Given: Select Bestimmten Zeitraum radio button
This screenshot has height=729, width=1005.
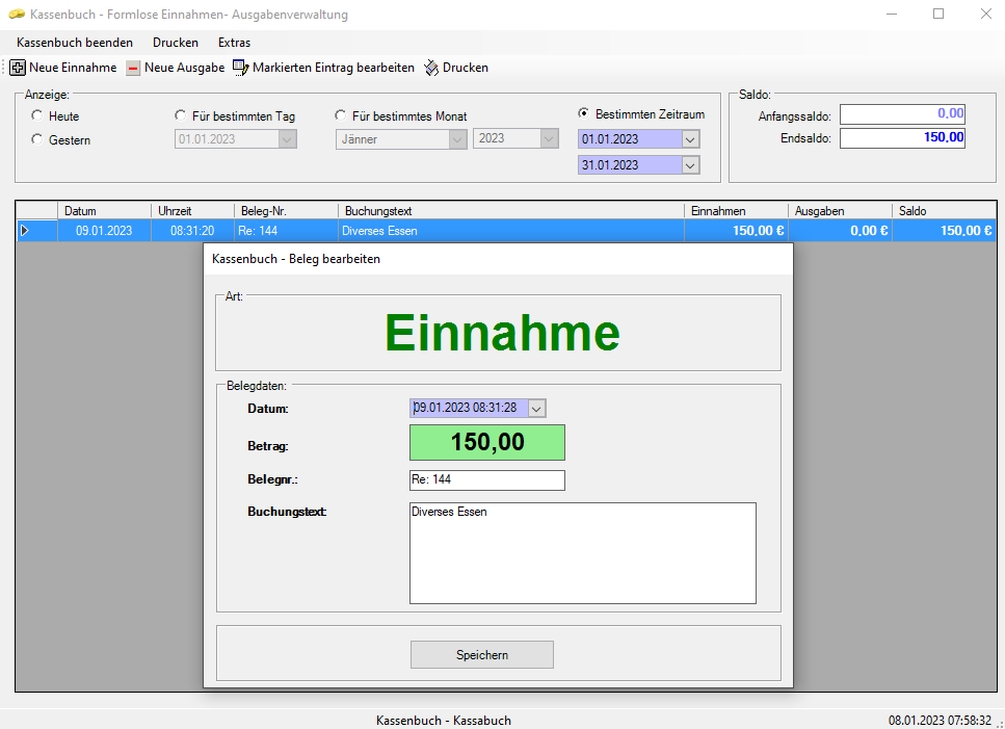Looking at the screenshot, I should pos(583,113).
